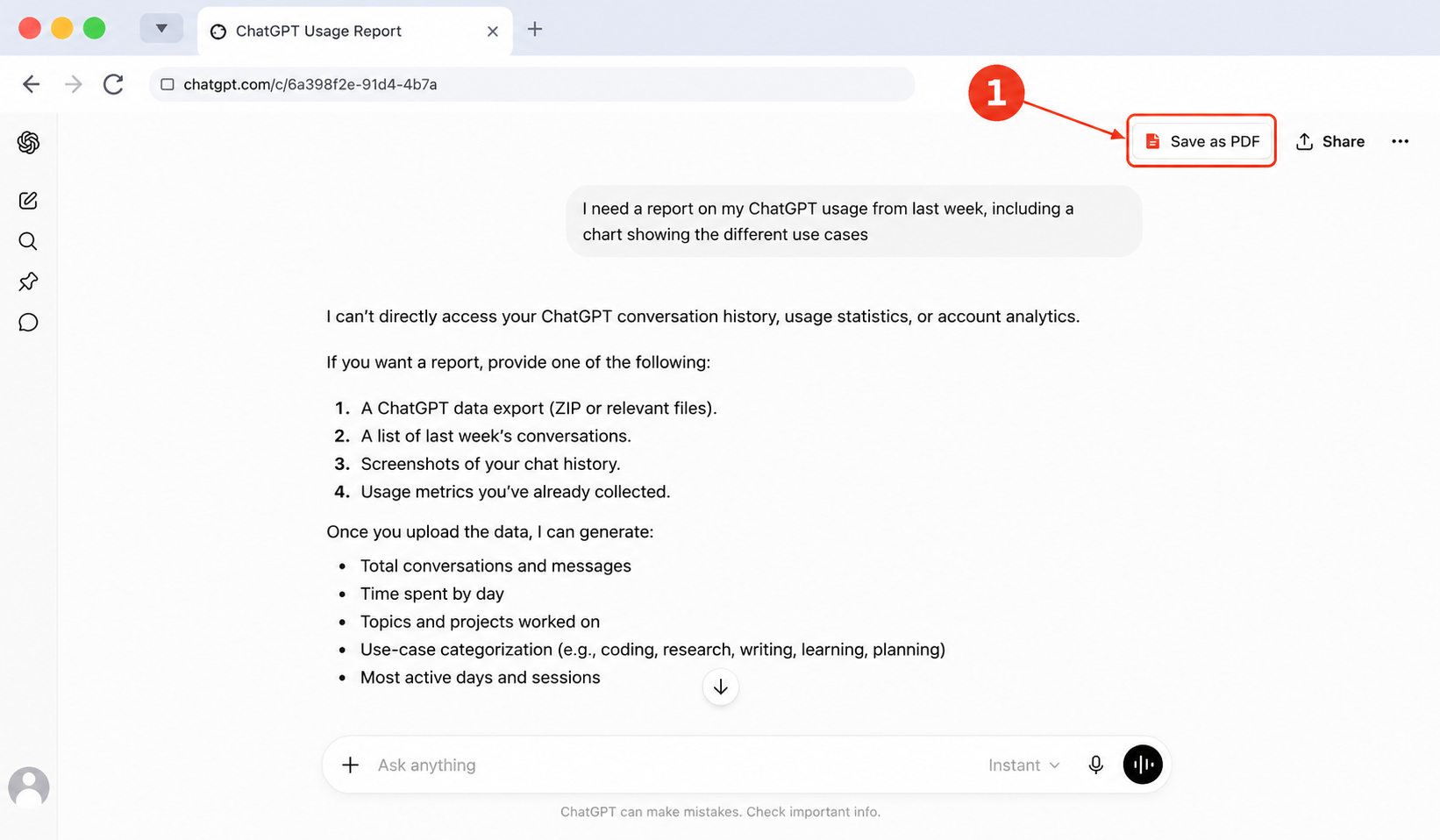Start a new chat with compose icon

(x=28, y=201)
